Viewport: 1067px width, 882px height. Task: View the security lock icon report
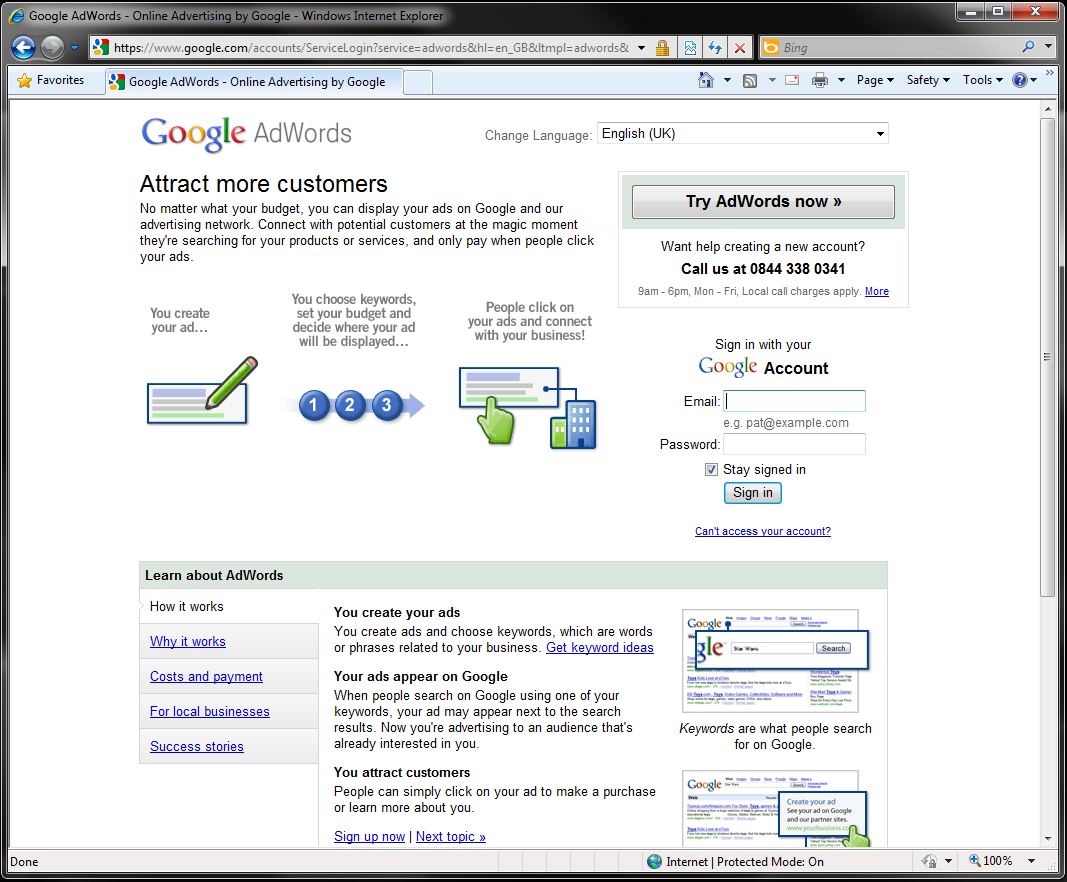click(661, 48)
